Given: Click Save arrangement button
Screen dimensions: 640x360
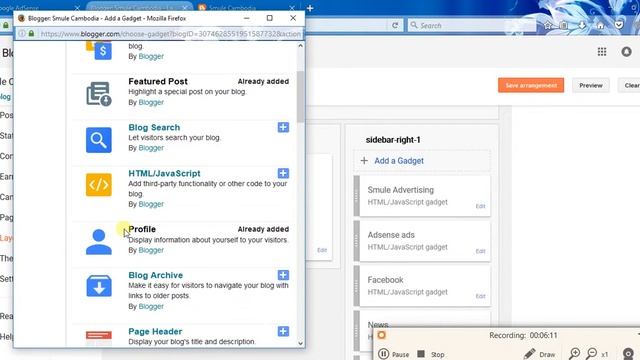Looking at the screenshot, I should pos(531,85).
